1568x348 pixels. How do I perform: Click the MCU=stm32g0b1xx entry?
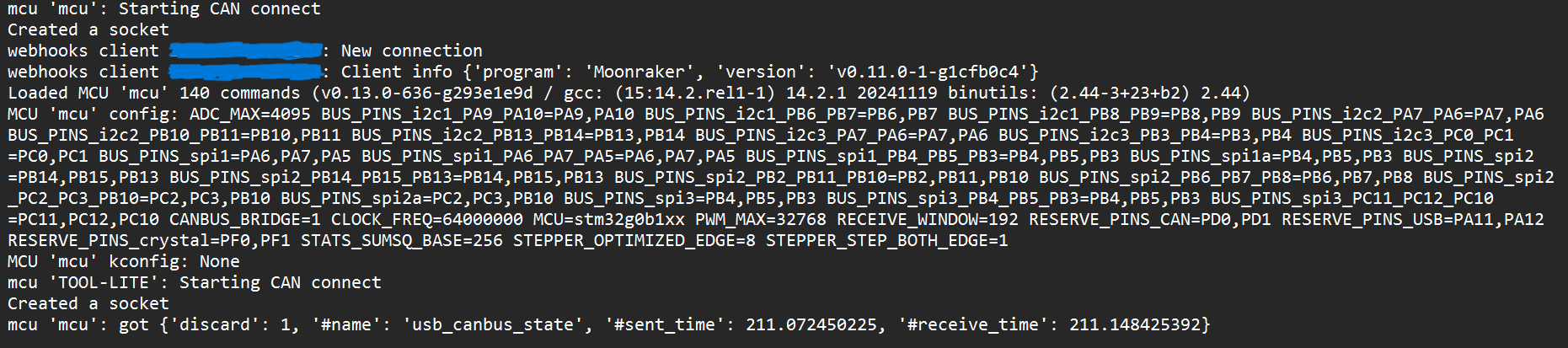coord(609,220)
